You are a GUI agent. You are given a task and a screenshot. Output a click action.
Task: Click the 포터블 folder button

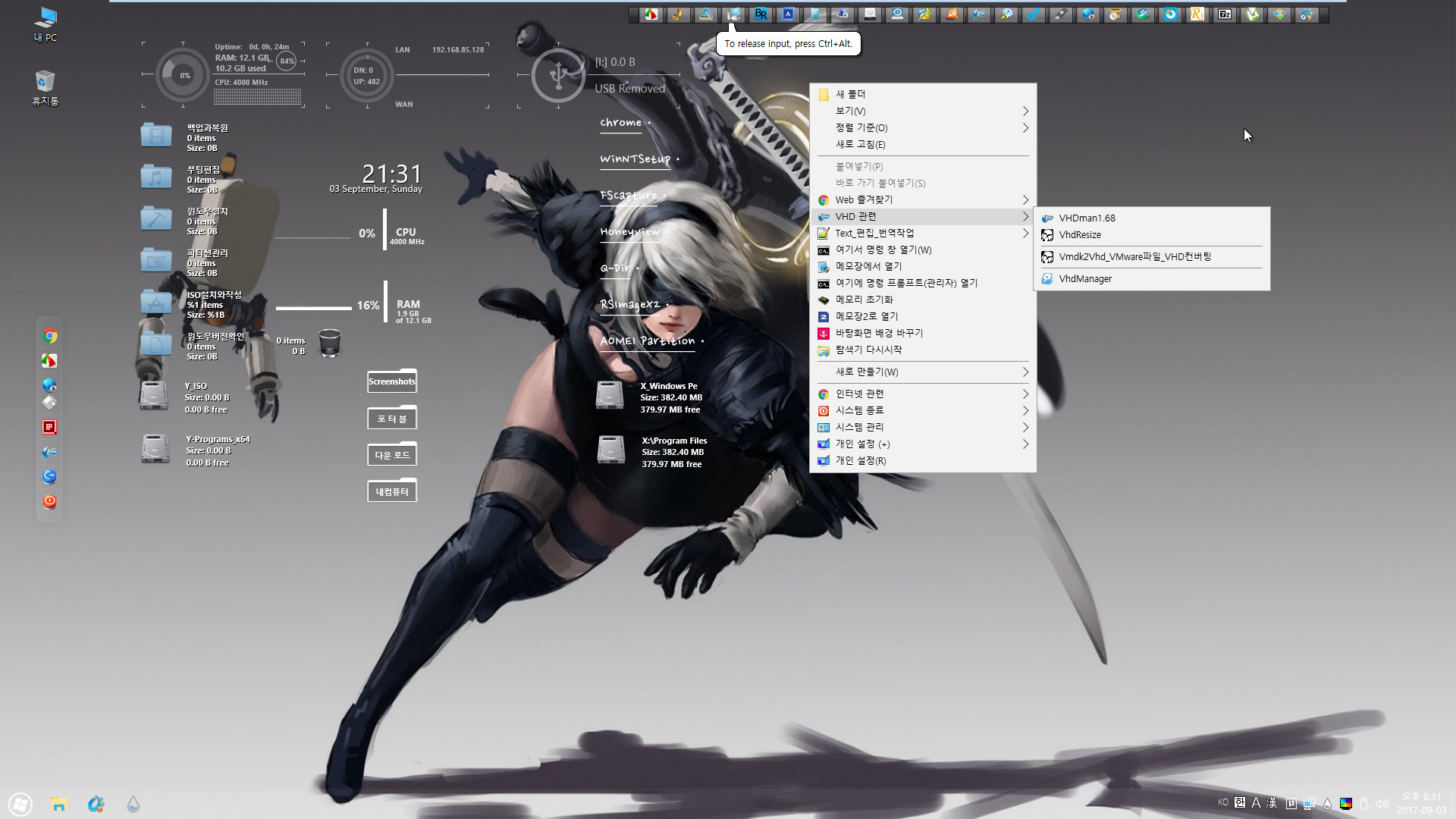(x=392, y=418)
